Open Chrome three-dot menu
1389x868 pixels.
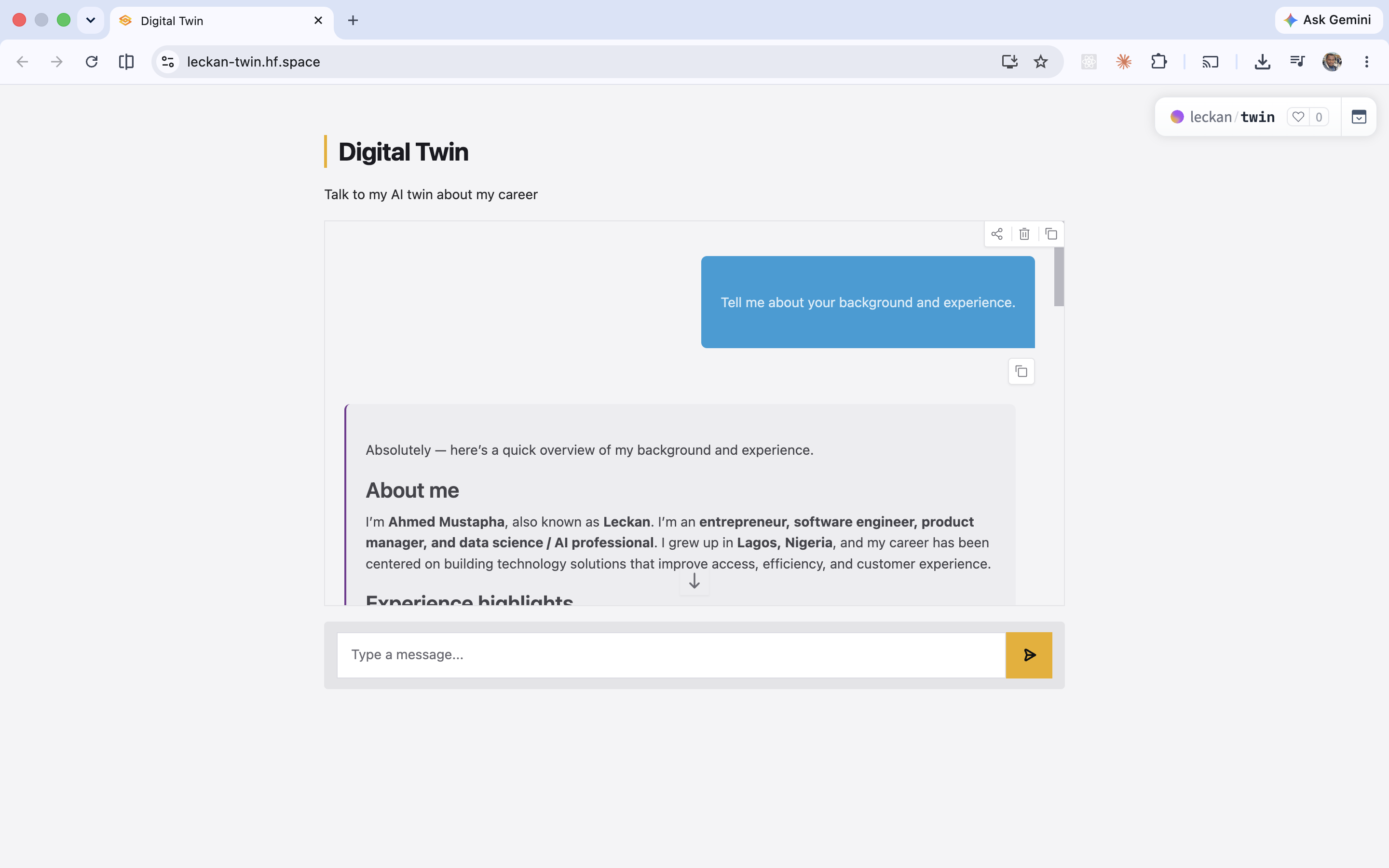[x=1367, y=61]
